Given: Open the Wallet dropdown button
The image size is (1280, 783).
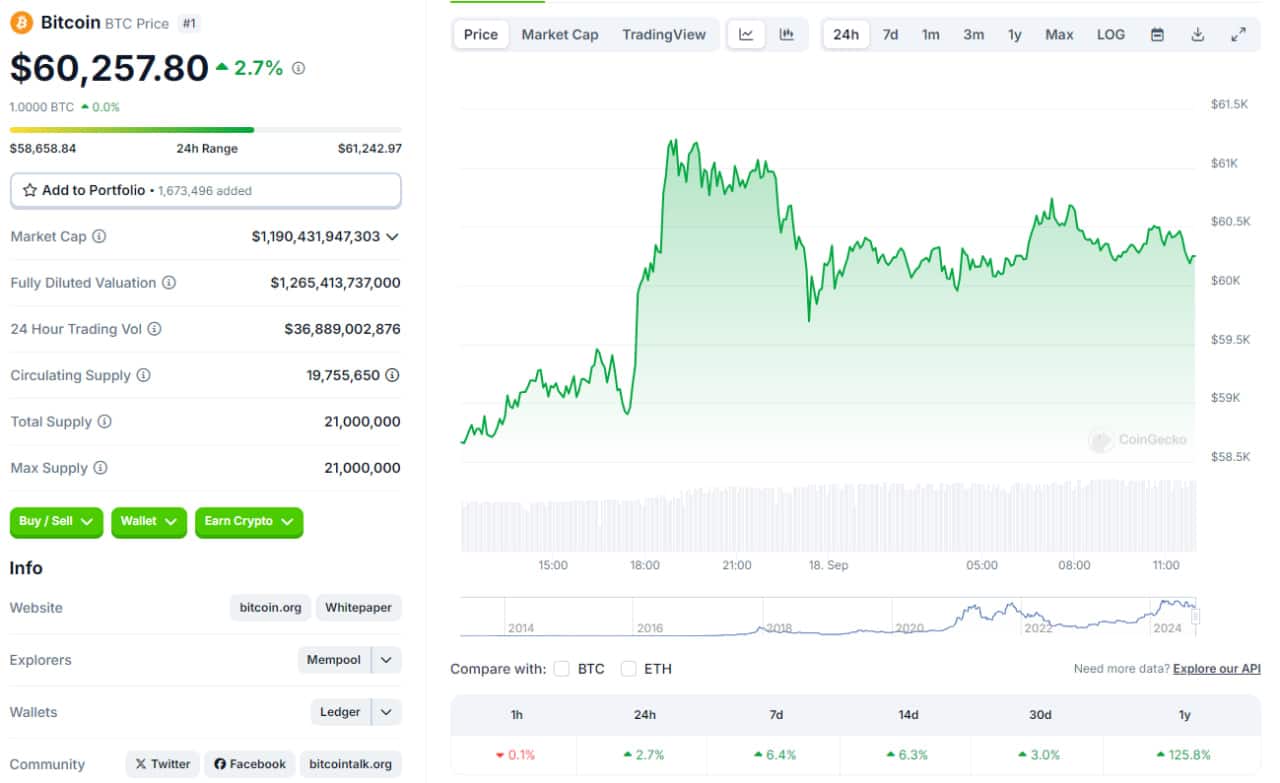Looking at the screenshot, I should [149, 521].
